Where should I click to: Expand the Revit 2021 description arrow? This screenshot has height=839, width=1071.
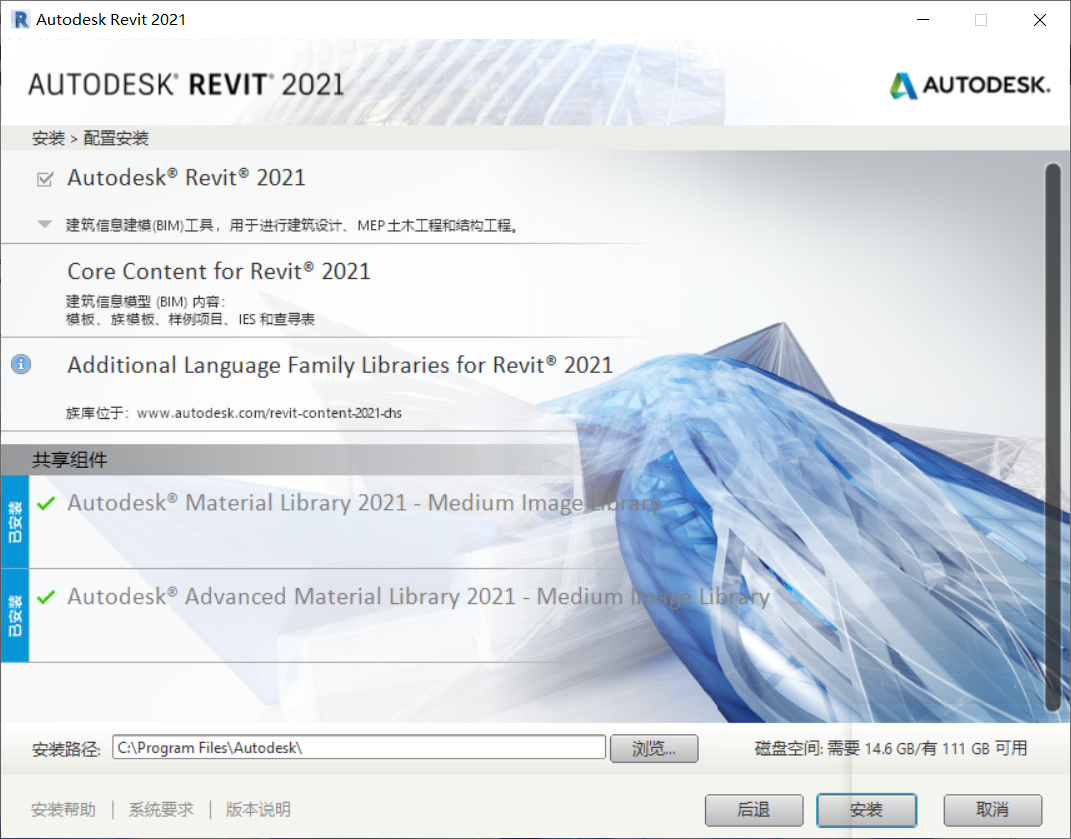click(44, 224)
